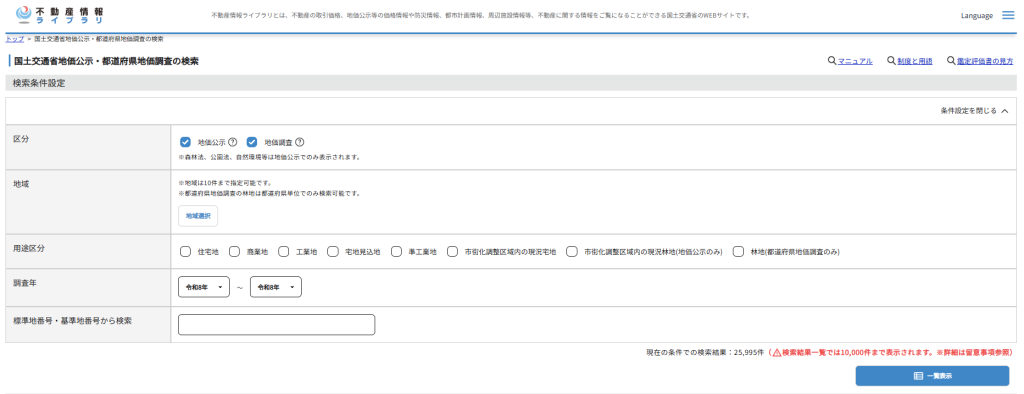Click the 不動産情報ライブラリ logo
1024x394 pixels.
click(x=59, y=15)
